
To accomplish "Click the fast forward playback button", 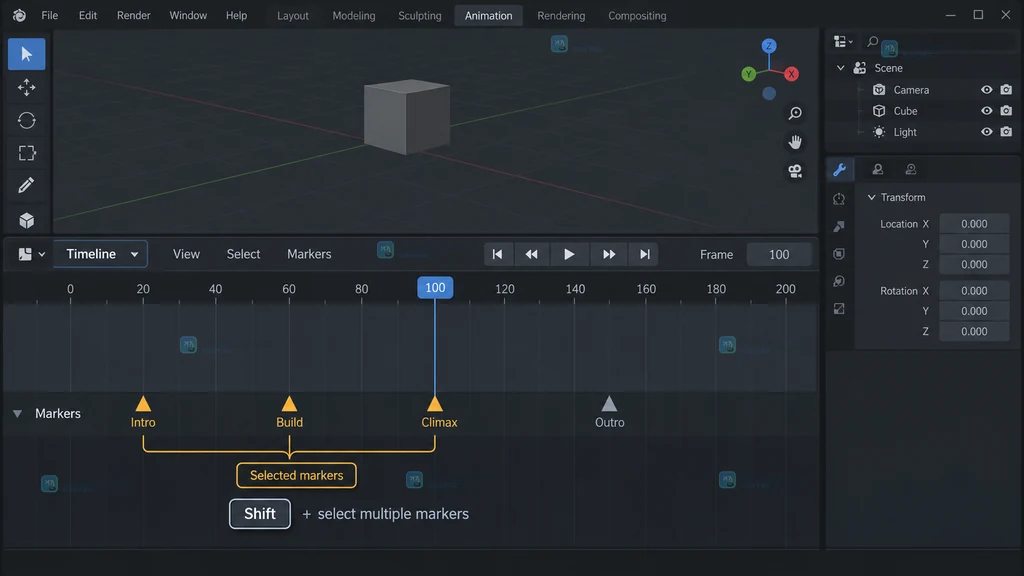I will 609,255.
